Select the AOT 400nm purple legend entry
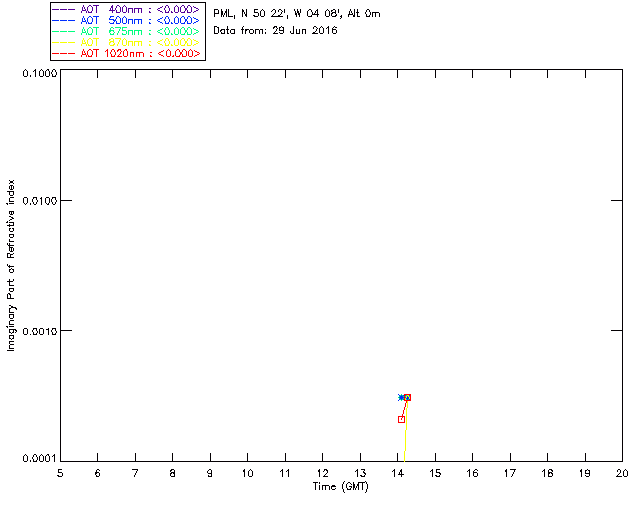This screenshot has width=640, height=512. point(126,9)
